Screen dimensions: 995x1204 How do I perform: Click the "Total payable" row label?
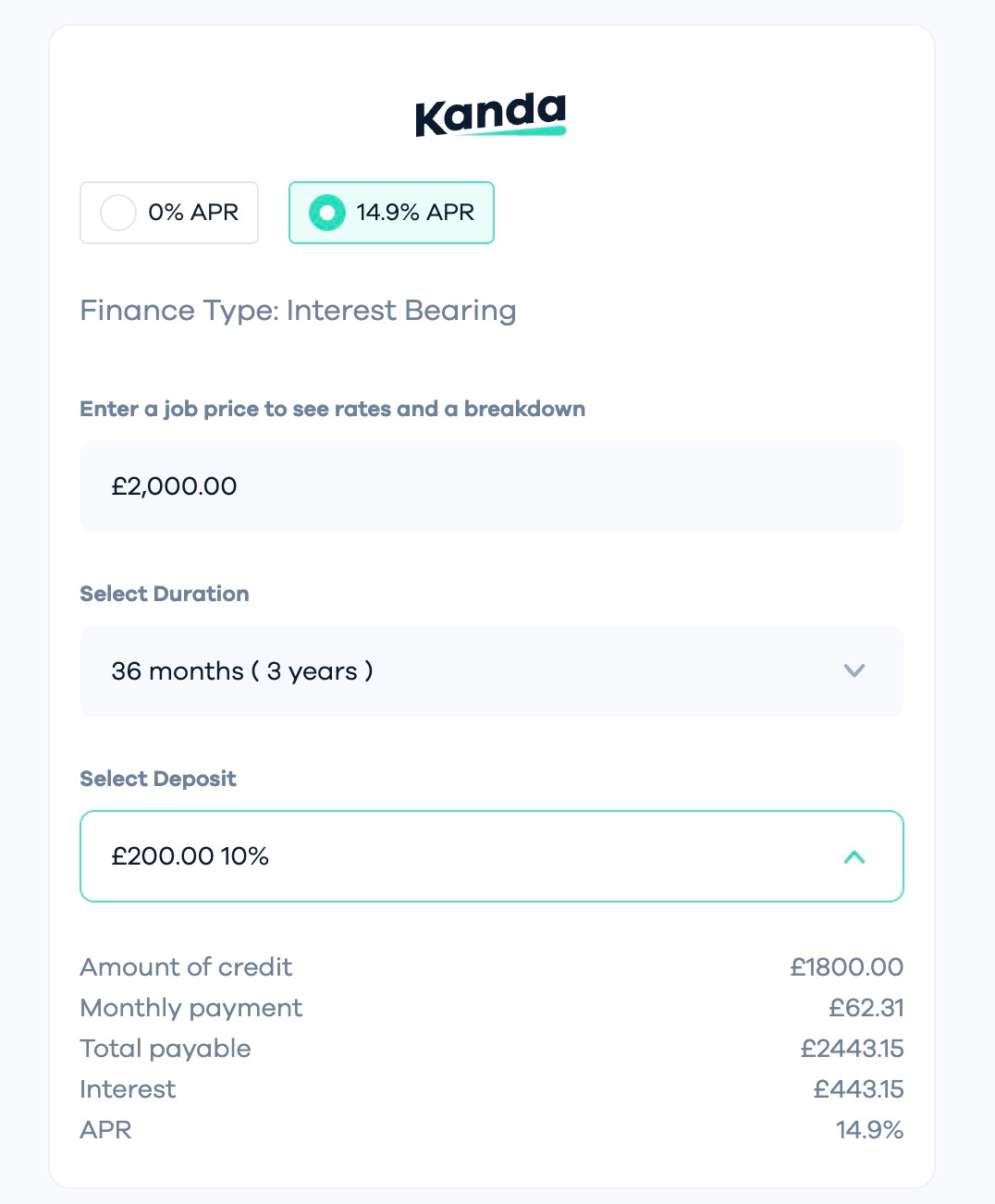point(166,1049)
